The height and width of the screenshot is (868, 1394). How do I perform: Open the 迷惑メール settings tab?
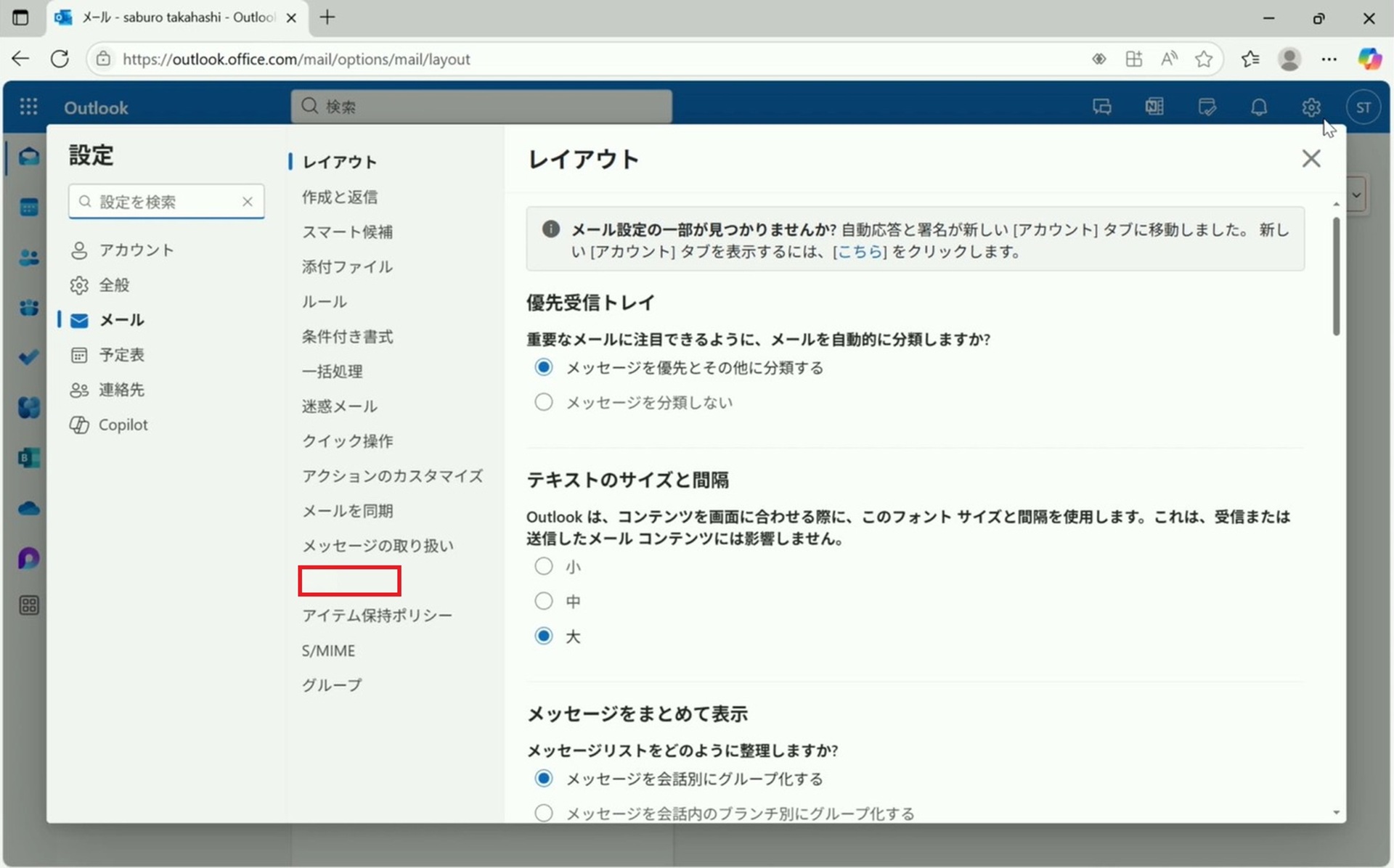coord(339,406)
